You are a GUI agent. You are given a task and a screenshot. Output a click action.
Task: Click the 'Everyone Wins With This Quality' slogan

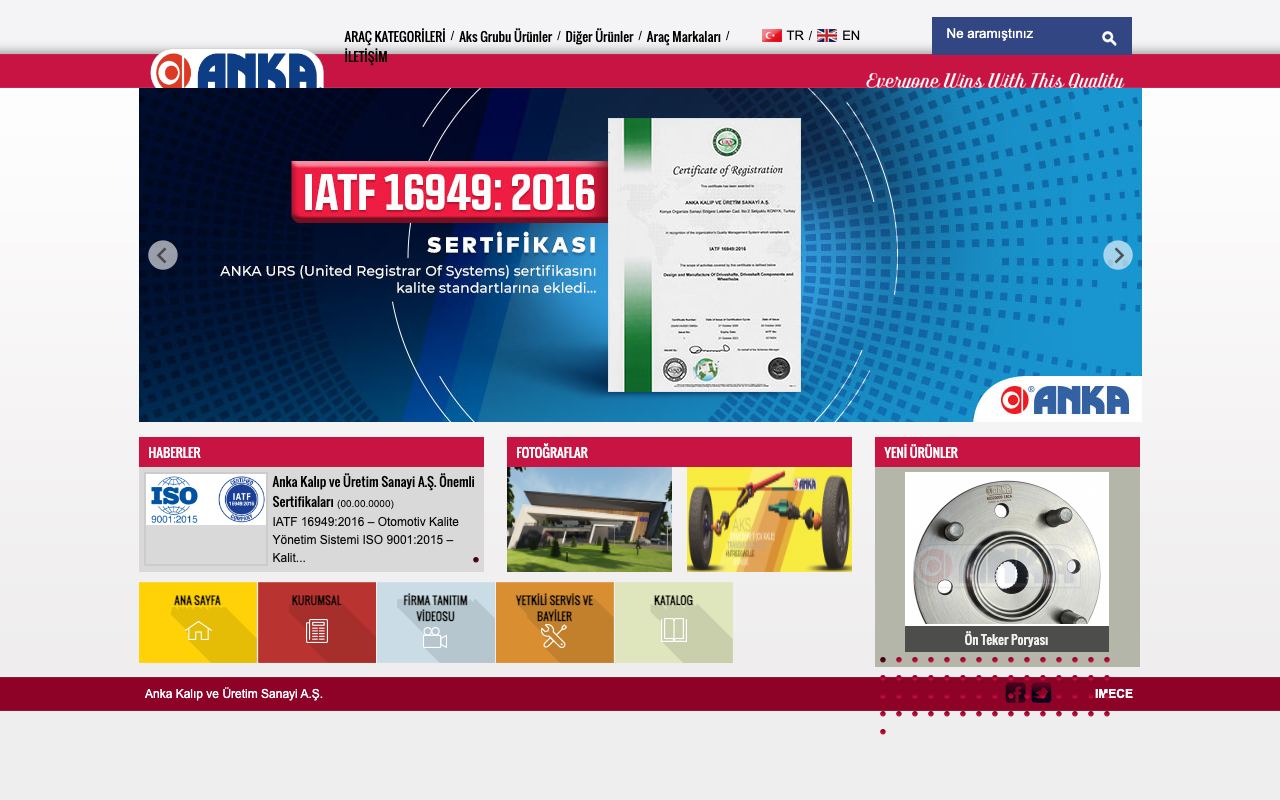(995, 80)
